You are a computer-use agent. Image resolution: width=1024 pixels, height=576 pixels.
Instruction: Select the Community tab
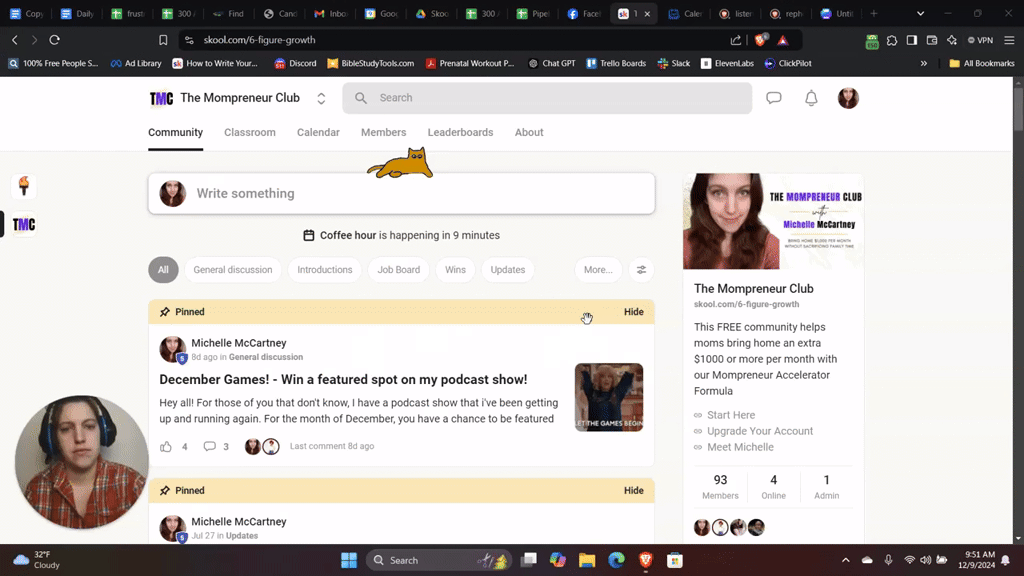176,133
